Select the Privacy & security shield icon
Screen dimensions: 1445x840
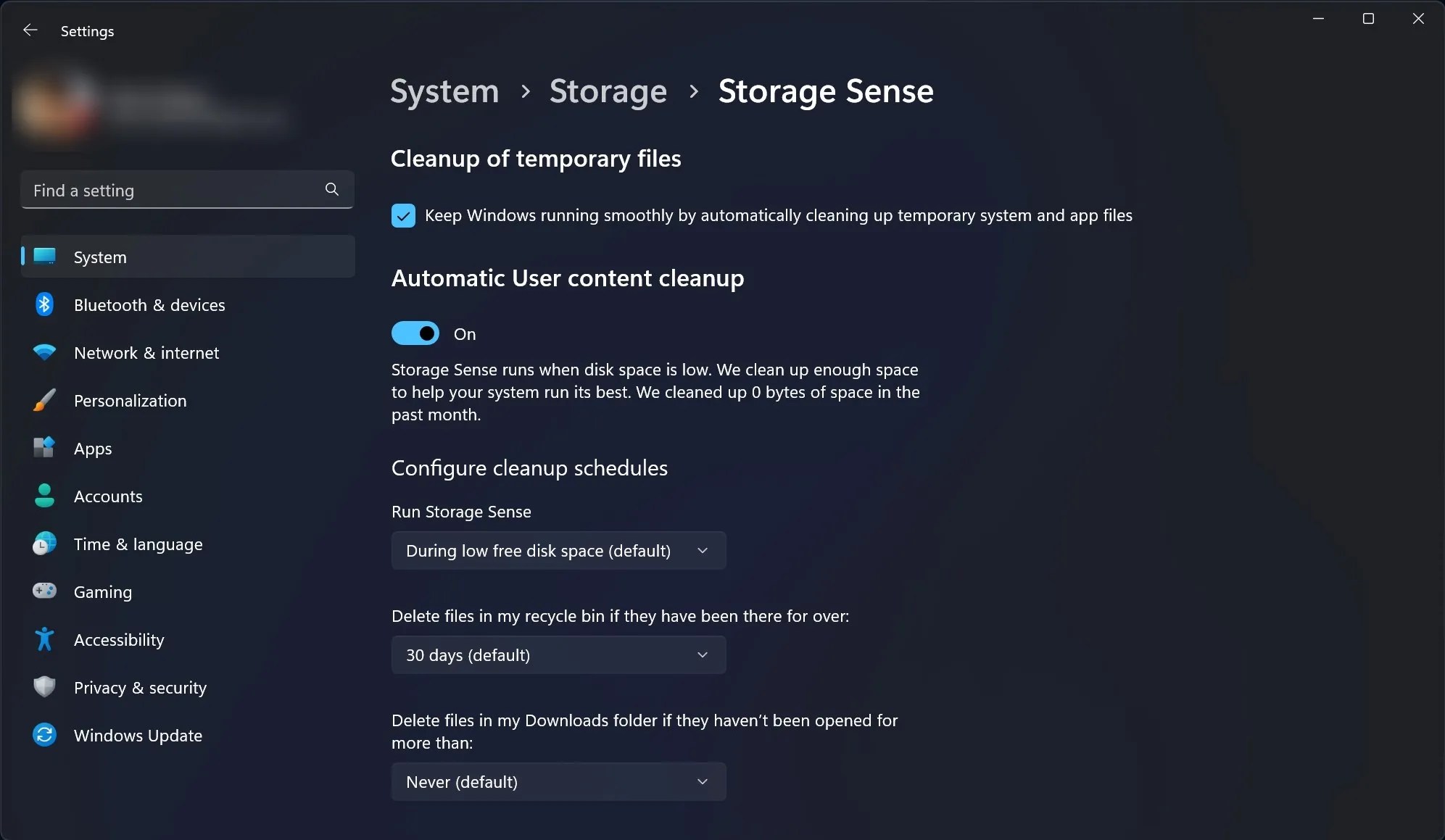click(x=44, y=687)
